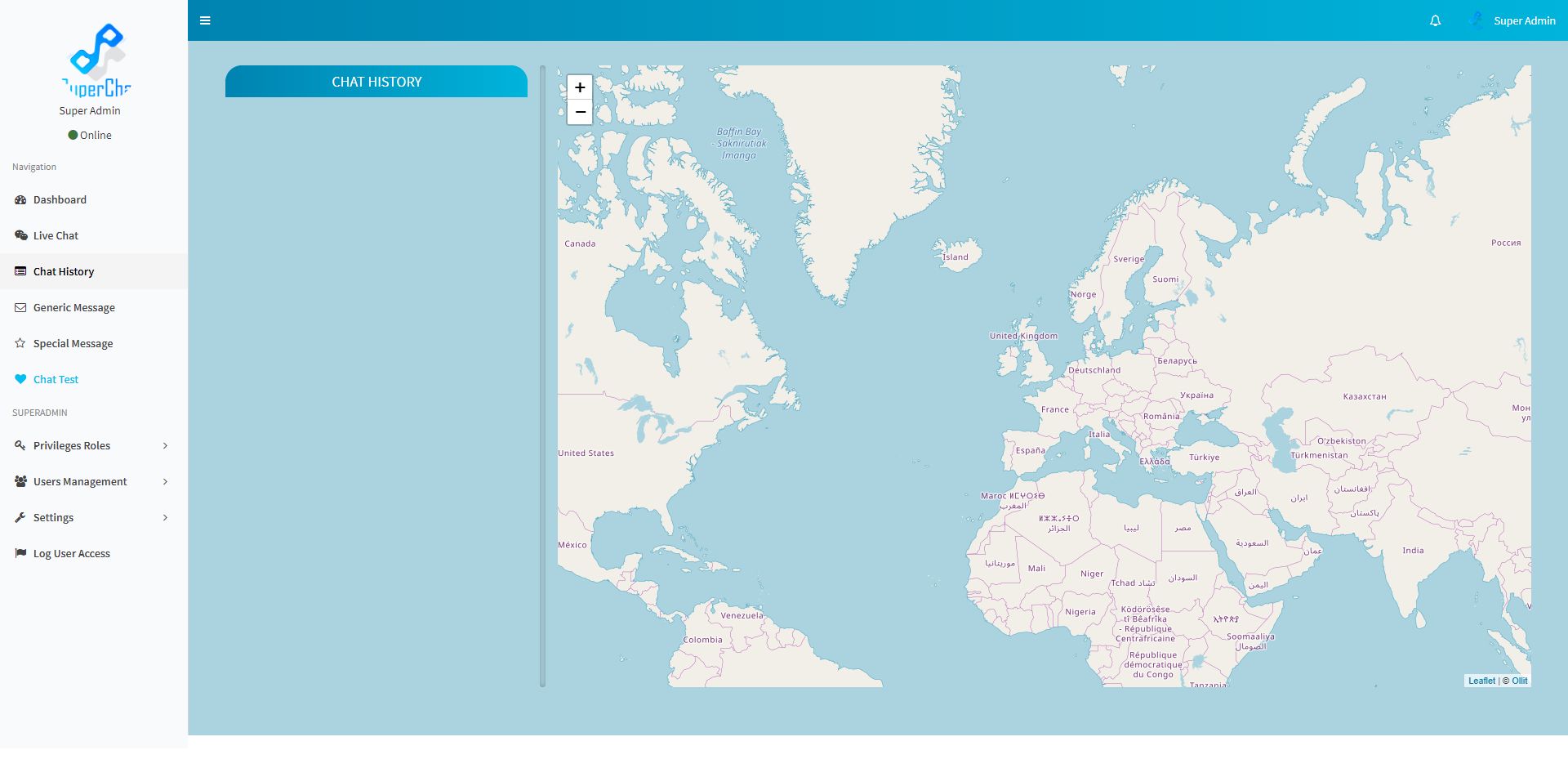Toggle the hamburger sidebar menu
Screen dimensions: 1568x777
click(x=205, y=20)
